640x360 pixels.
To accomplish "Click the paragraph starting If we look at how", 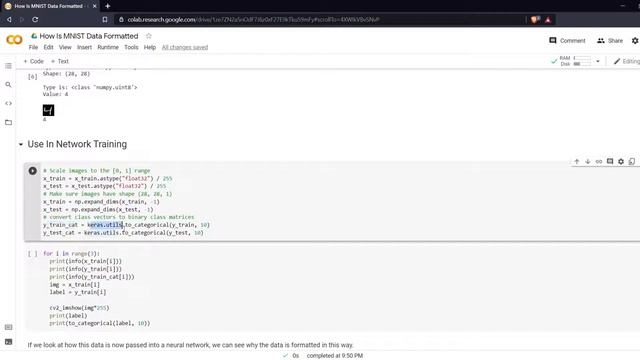I will [x=190, y=345].
